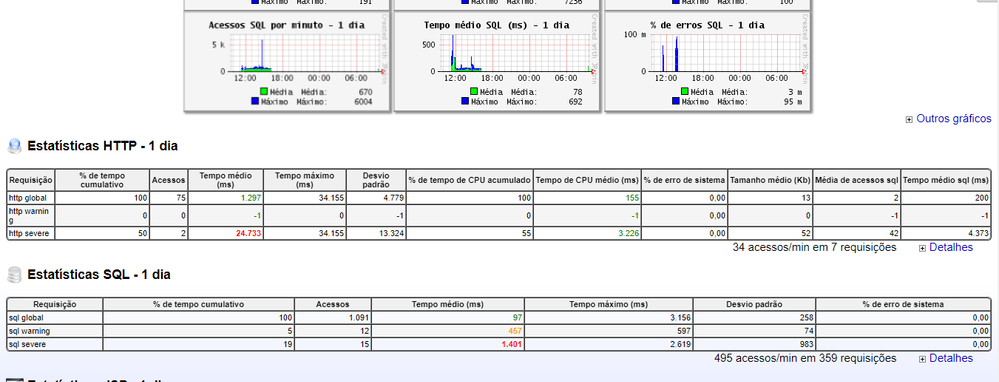Viewport: 999px width, 382px height.
Task: Sort HTTP table by Acessos header
Action: [169, 180]
